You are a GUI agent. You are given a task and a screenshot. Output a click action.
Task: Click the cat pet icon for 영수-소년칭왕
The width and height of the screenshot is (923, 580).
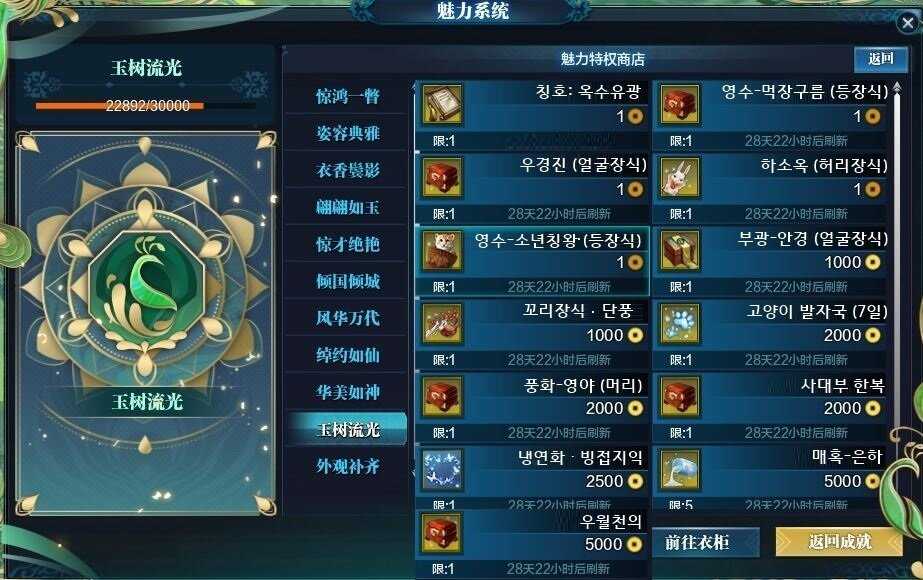[x=442, y=251]
